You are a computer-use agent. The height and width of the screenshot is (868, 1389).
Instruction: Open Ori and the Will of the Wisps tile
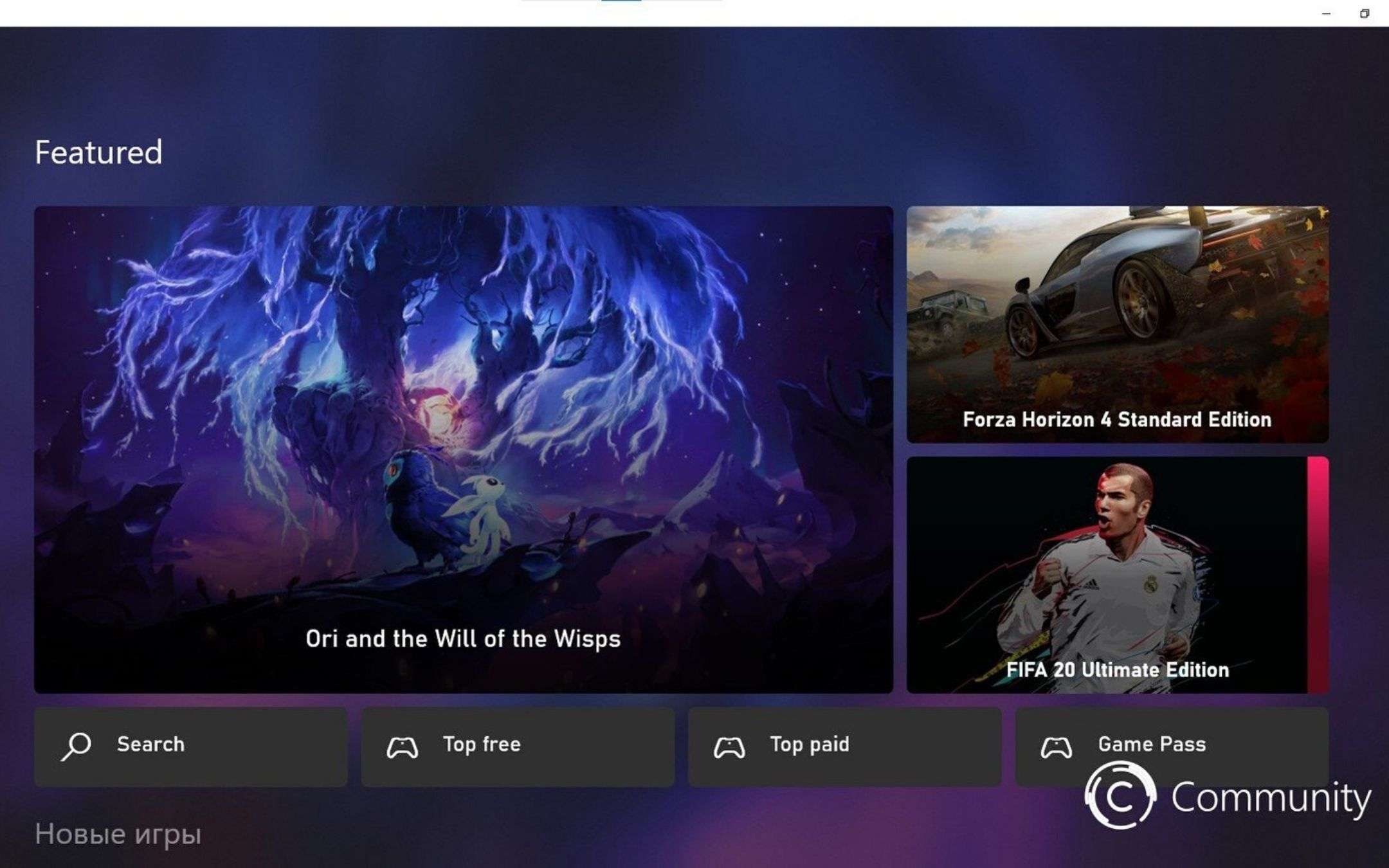pos(464,449)
